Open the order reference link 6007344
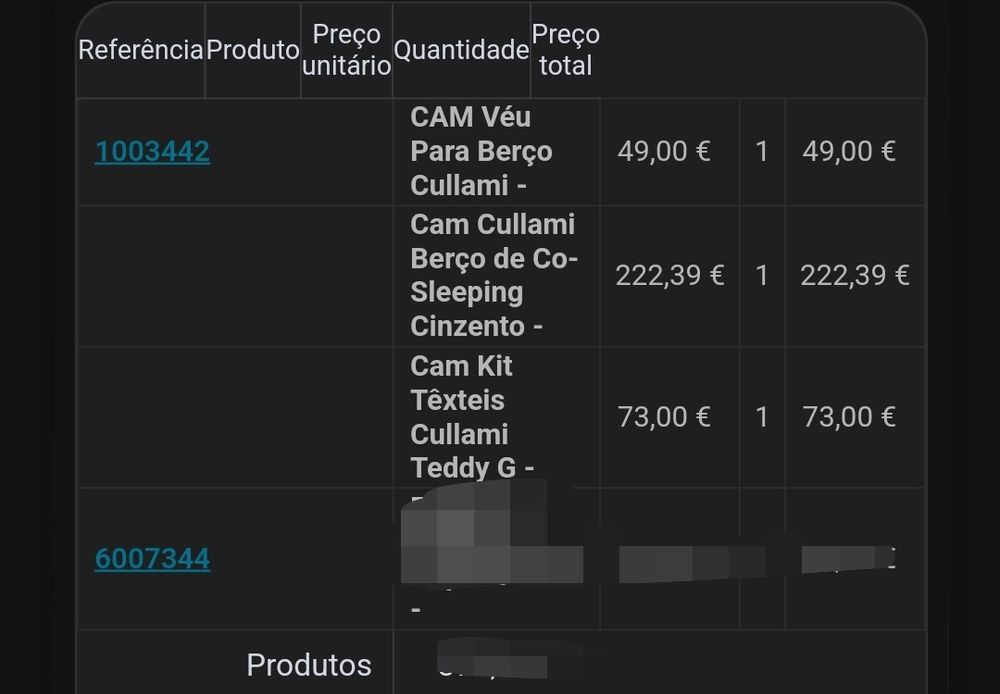 (152, 559)
